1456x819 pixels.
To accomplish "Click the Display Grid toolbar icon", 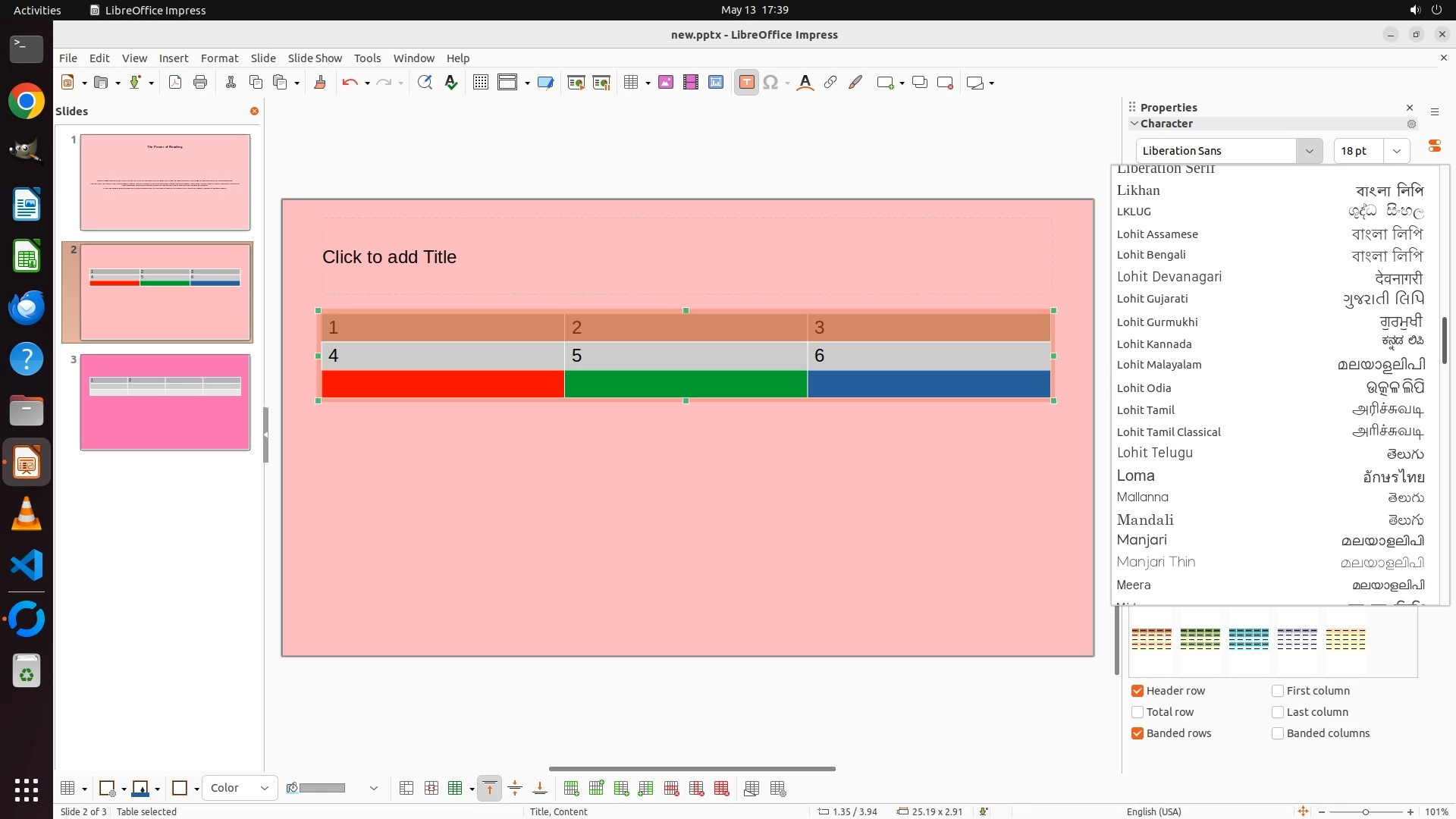I will pyautogui.click(x=481, y=83).
